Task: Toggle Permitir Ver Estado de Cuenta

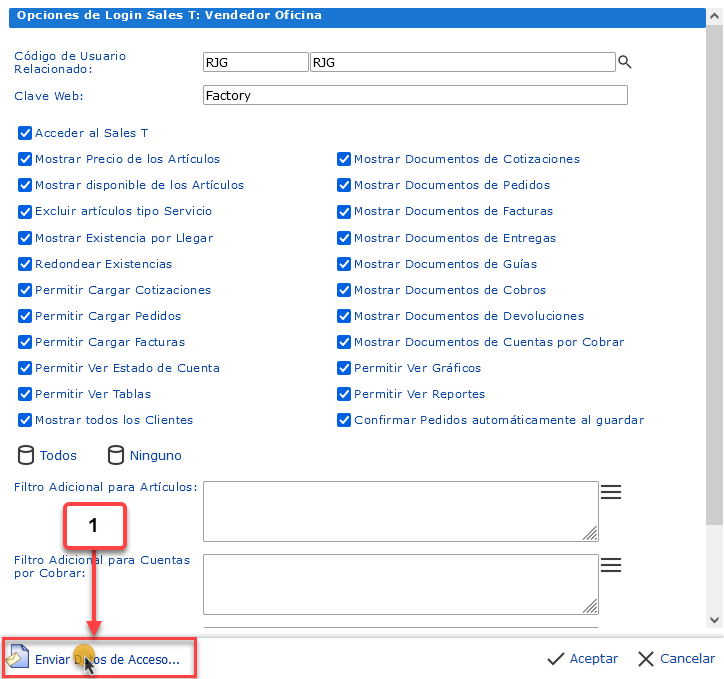Action: [x=25, y=368]
